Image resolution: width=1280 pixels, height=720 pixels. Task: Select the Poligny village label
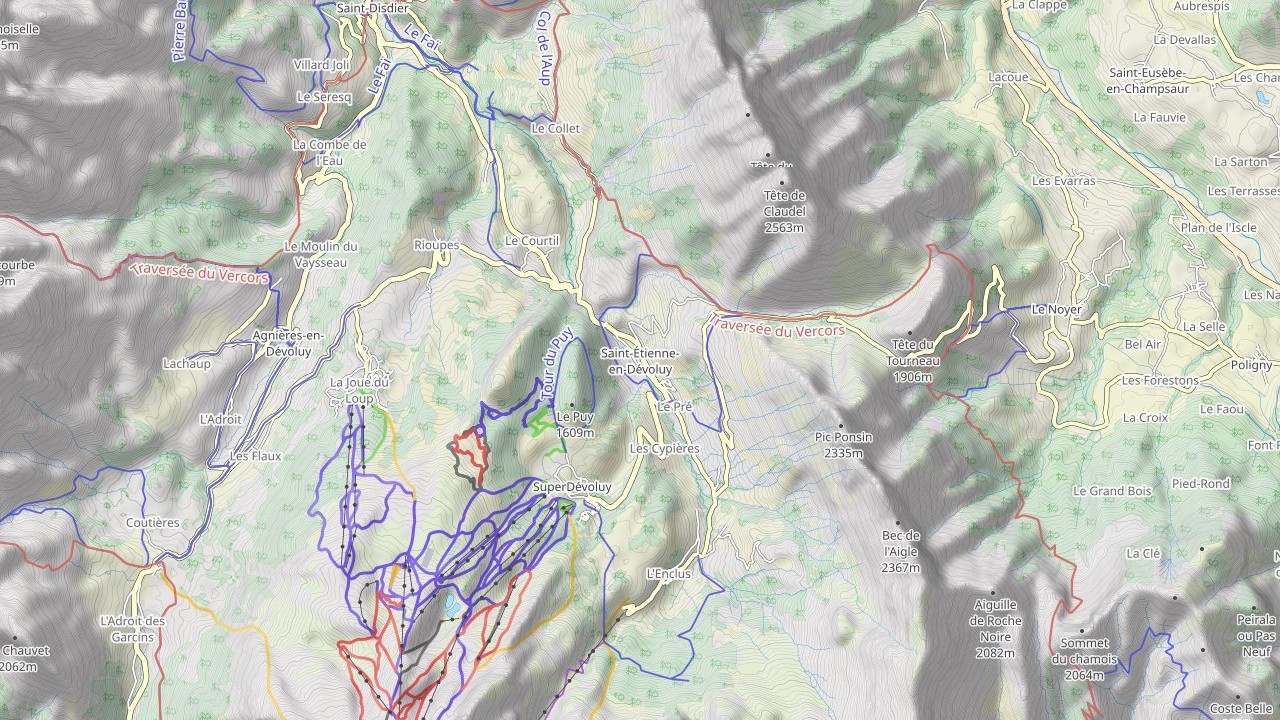click(x=1252, y=365)
